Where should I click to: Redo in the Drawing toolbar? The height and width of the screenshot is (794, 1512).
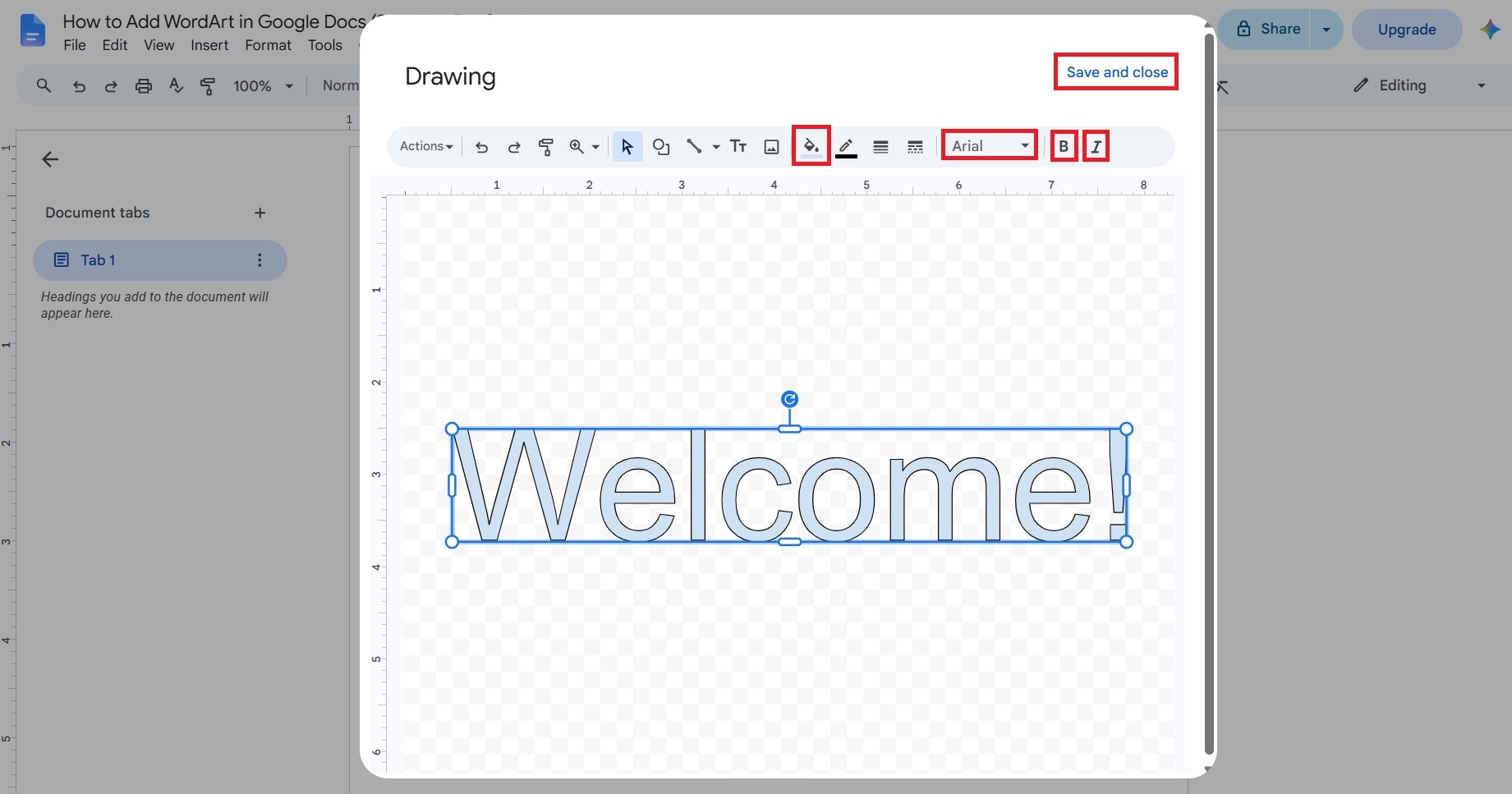(514, 147)
